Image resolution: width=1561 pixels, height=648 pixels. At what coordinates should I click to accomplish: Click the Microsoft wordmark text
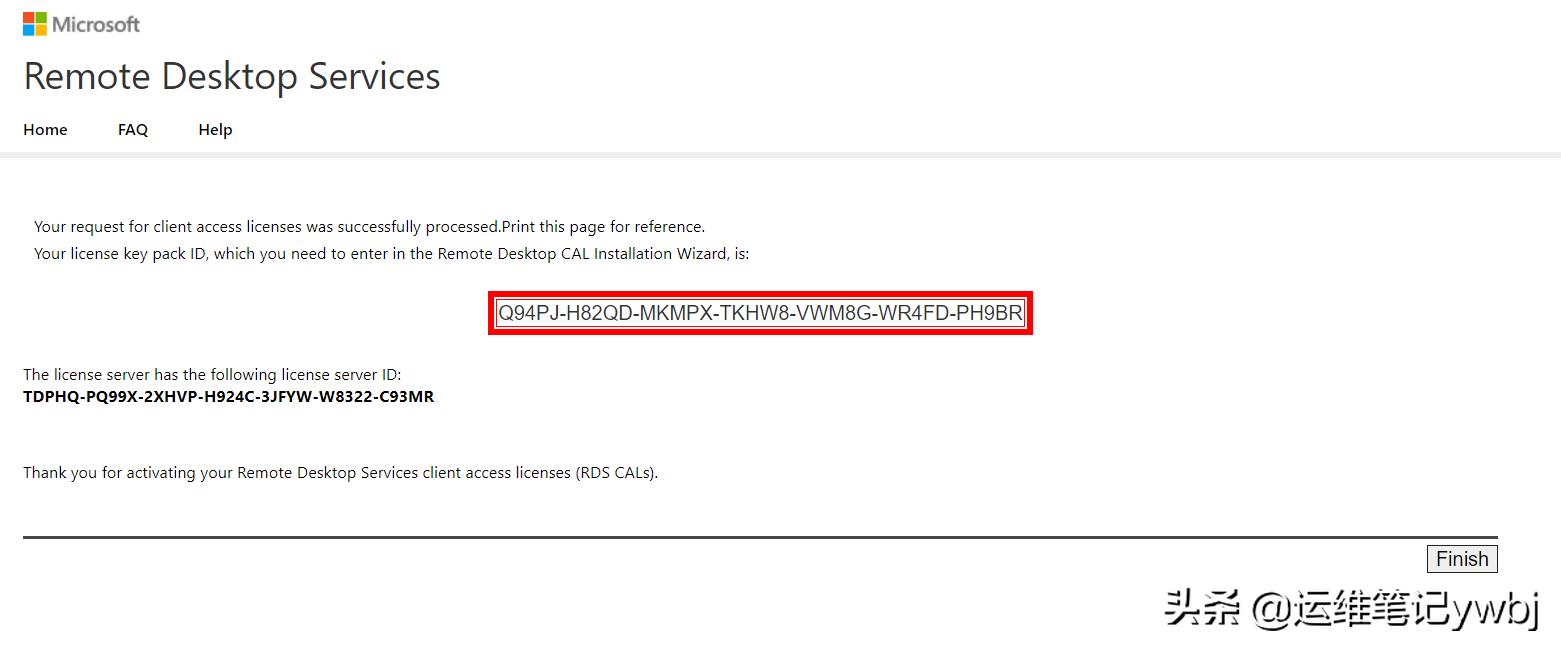96,24
